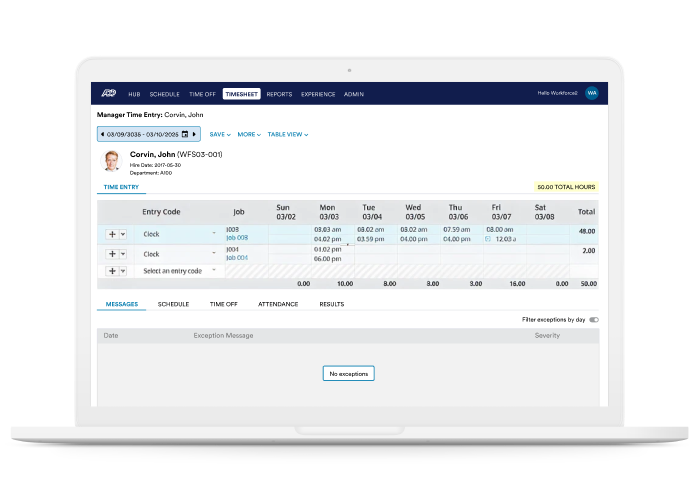
Task: Open the WA user avatar menu
Action: (x=592, y=93)
